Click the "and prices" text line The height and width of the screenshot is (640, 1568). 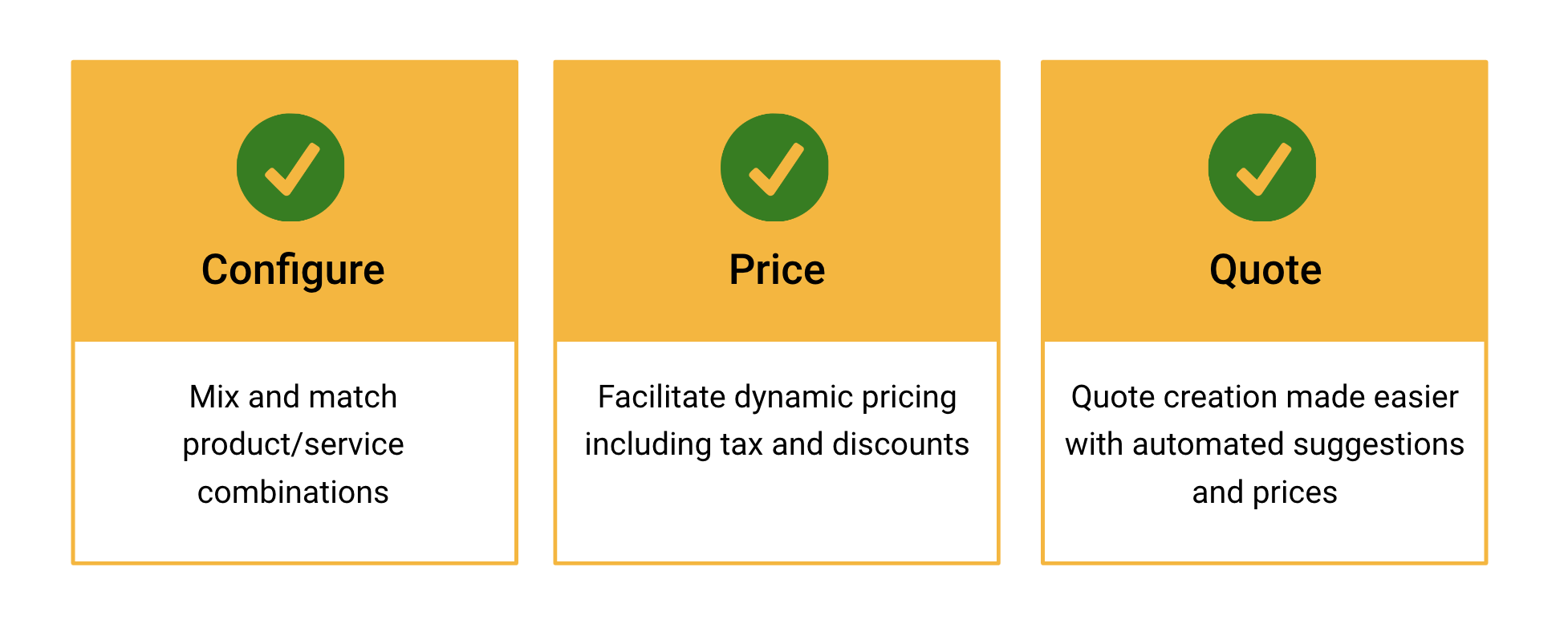[x=1265, y=492]
